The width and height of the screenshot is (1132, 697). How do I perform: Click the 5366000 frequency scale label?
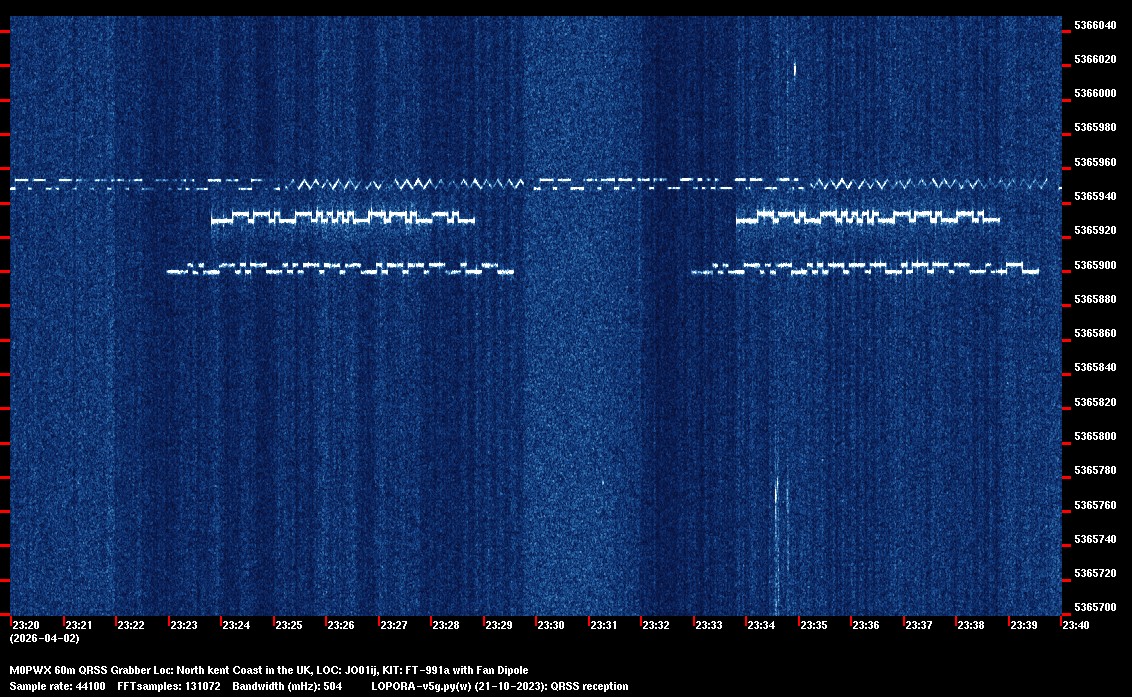1095,93
